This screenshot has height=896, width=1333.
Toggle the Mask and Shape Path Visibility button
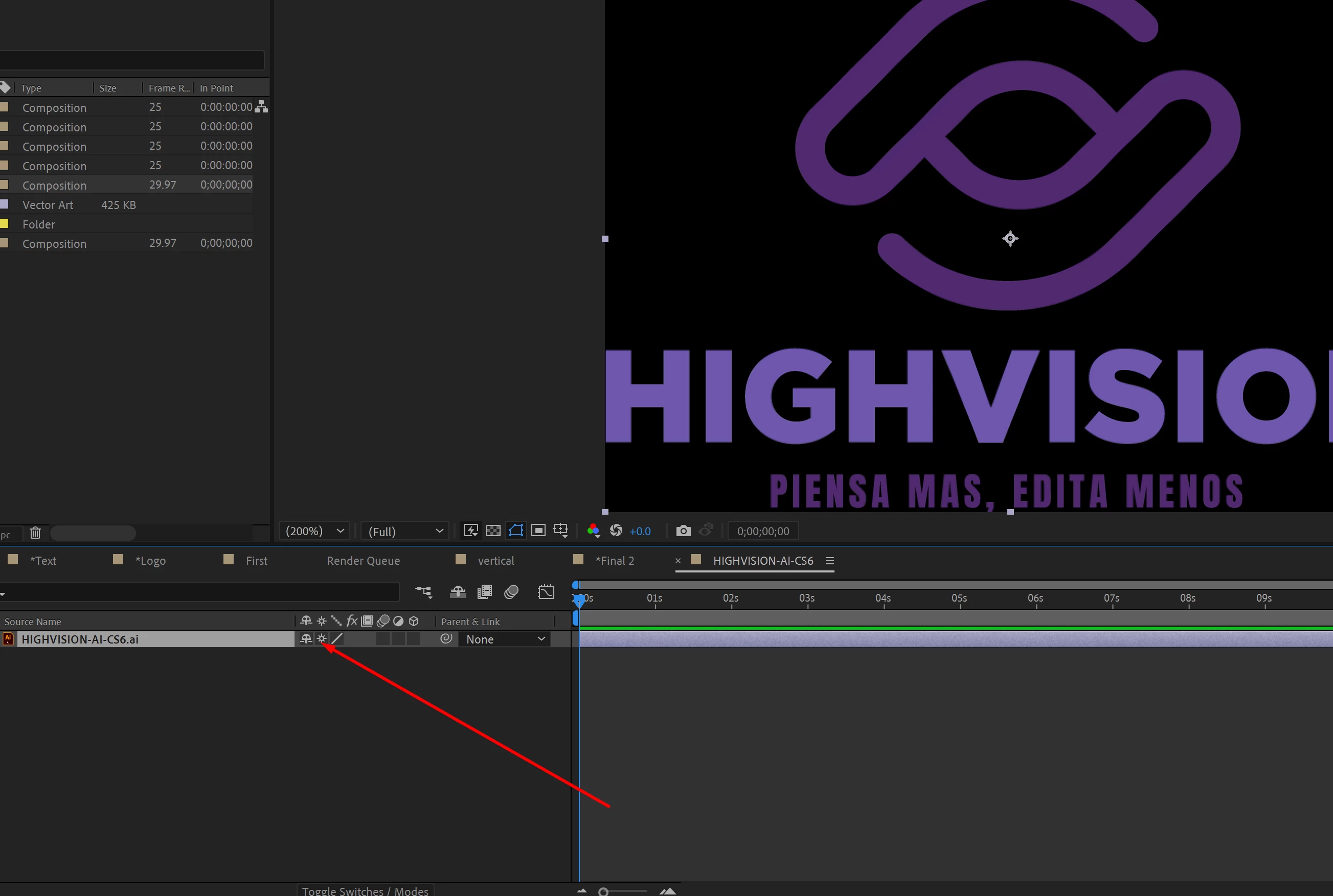pyautogui.click(x=515, y=531)
